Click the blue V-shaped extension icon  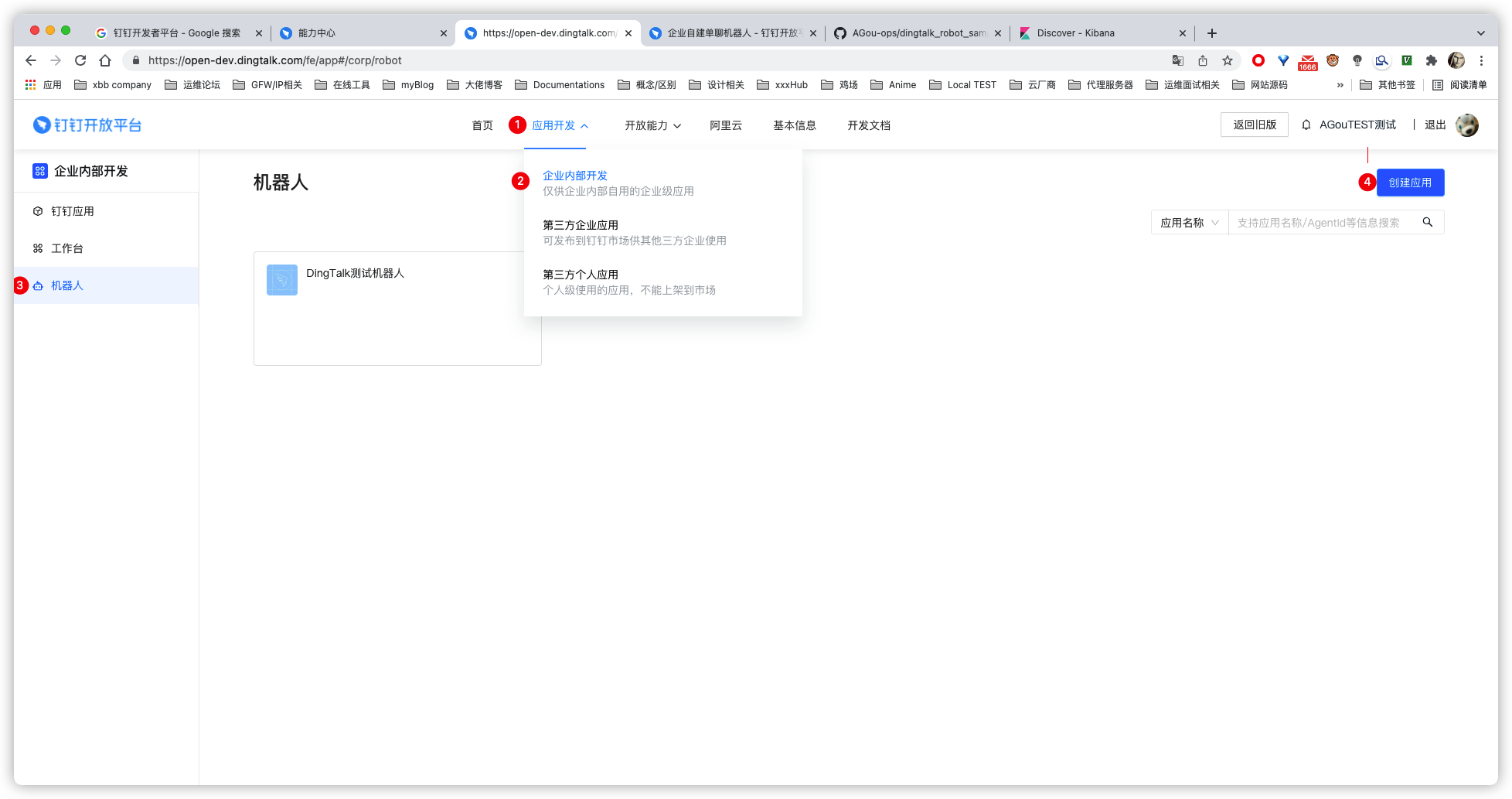point(1283,60)
